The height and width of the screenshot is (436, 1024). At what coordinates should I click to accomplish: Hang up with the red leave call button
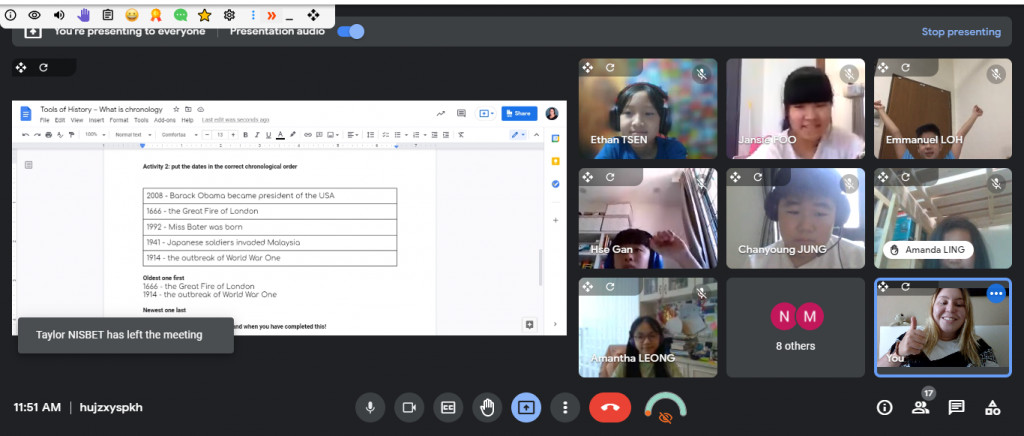608,407
